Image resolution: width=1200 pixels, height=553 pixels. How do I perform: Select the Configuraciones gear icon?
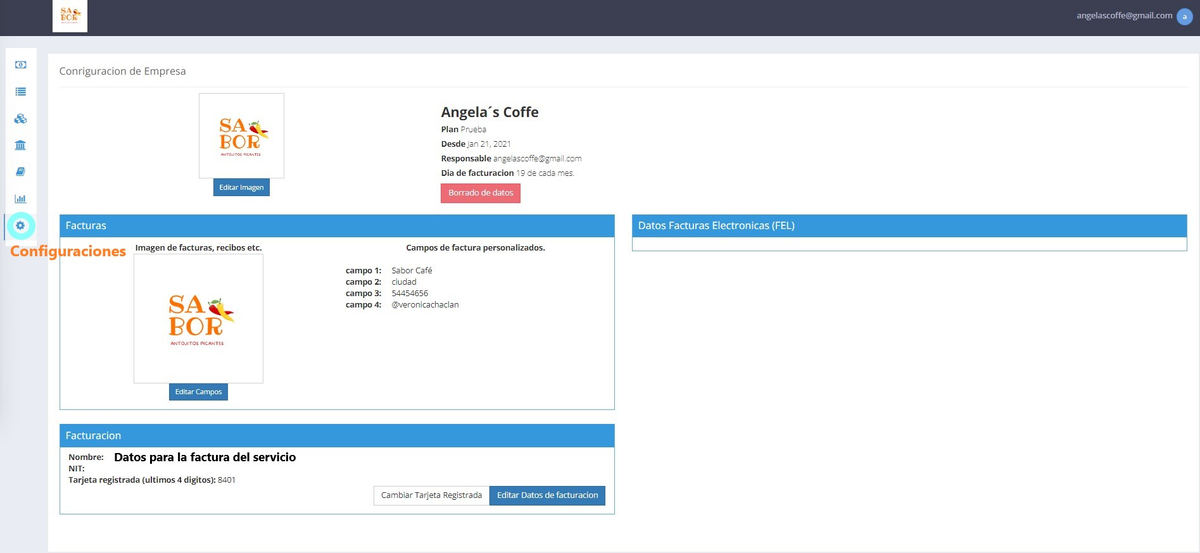(20, 225)
